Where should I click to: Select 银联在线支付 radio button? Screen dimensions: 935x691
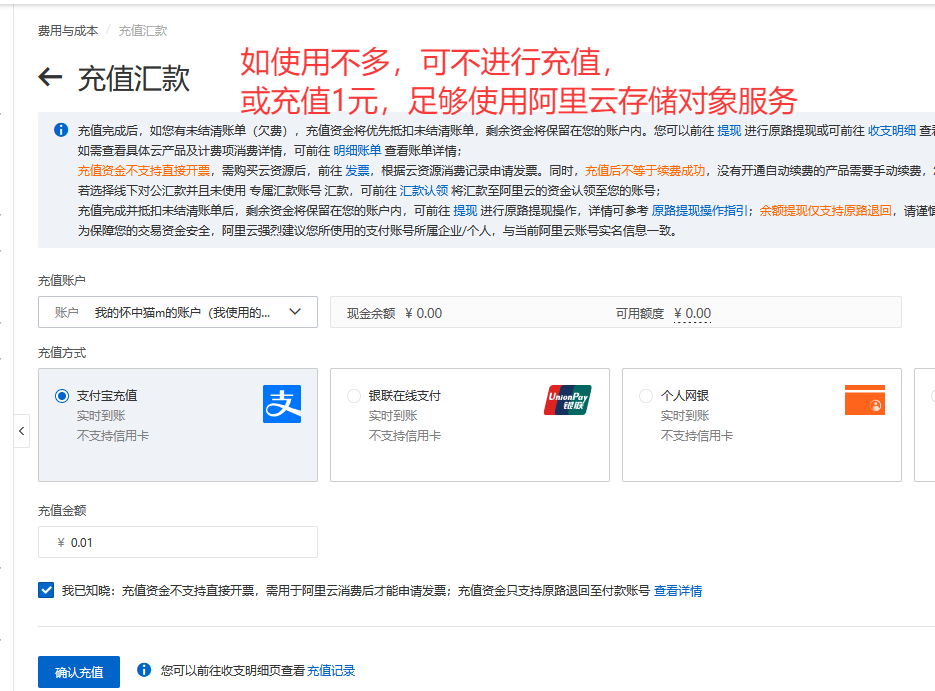(x=354, y=396)
